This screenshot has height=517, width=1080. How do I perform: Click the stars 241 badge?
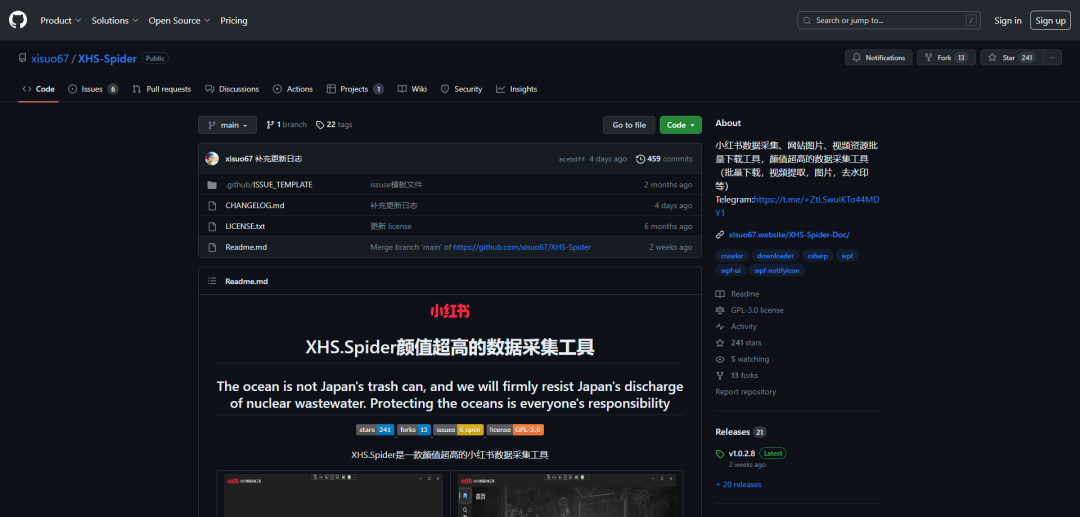point(375,430)
